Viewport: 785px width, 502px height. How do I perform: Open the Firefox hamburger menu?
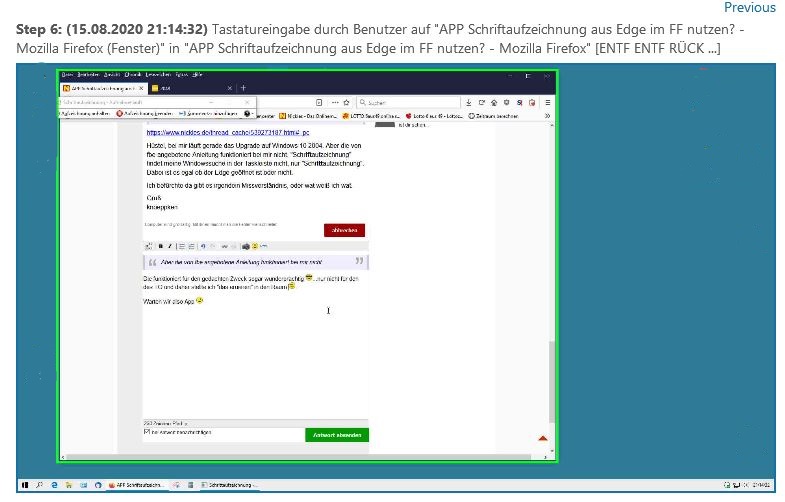(548, 103)
